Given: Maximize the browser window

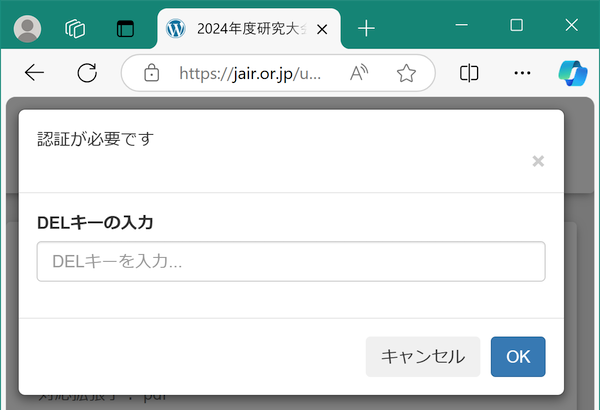Looking at the screenshot, I should pos(516,25).
